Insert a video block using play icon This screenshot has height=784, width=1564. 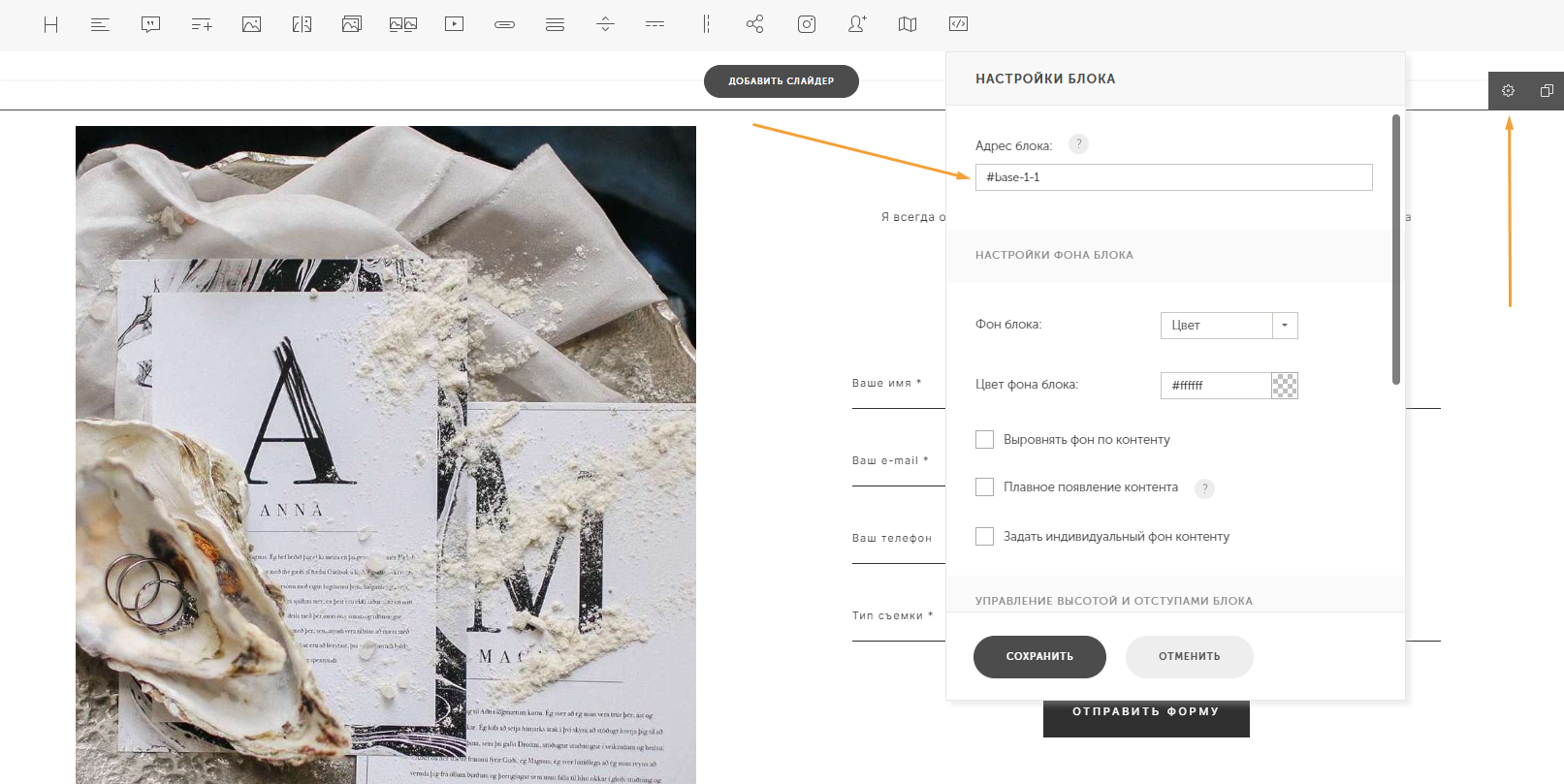pyautogui.click(x=454, y=24)
